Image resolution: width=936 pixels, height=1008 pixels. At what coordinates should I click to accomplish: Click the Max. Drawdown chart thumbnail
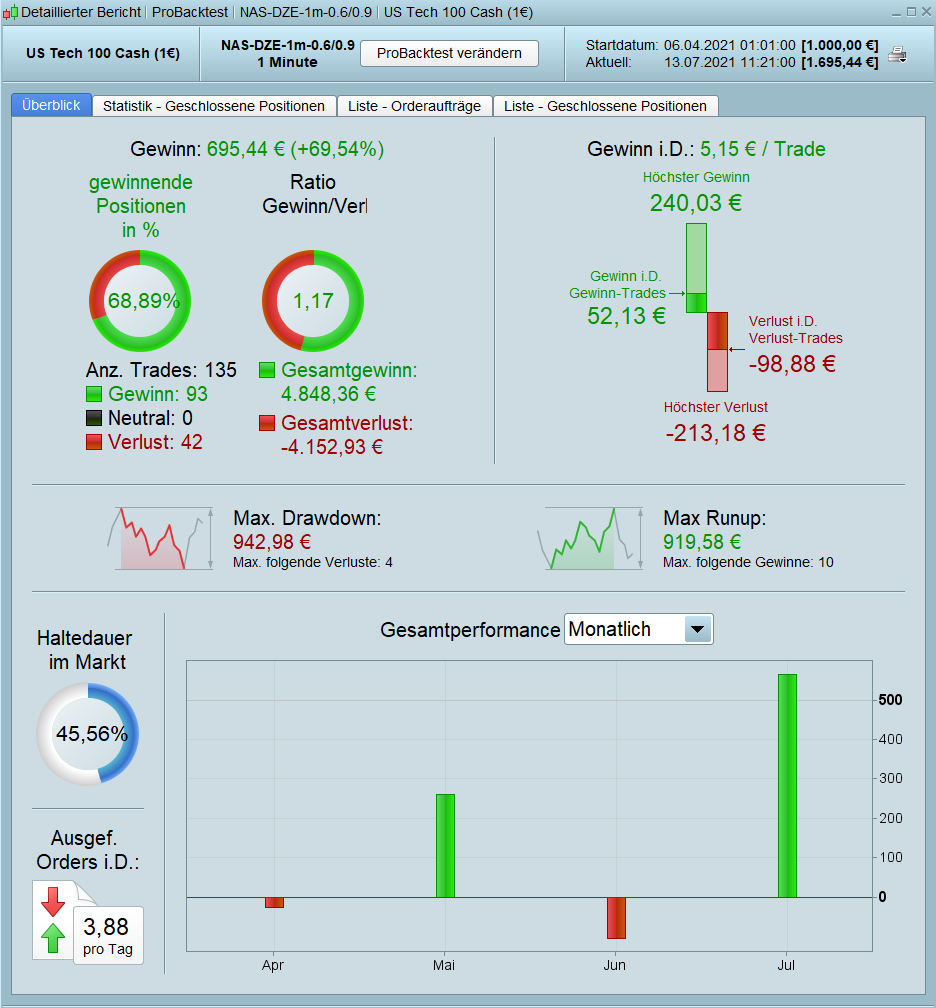point(160,539)
